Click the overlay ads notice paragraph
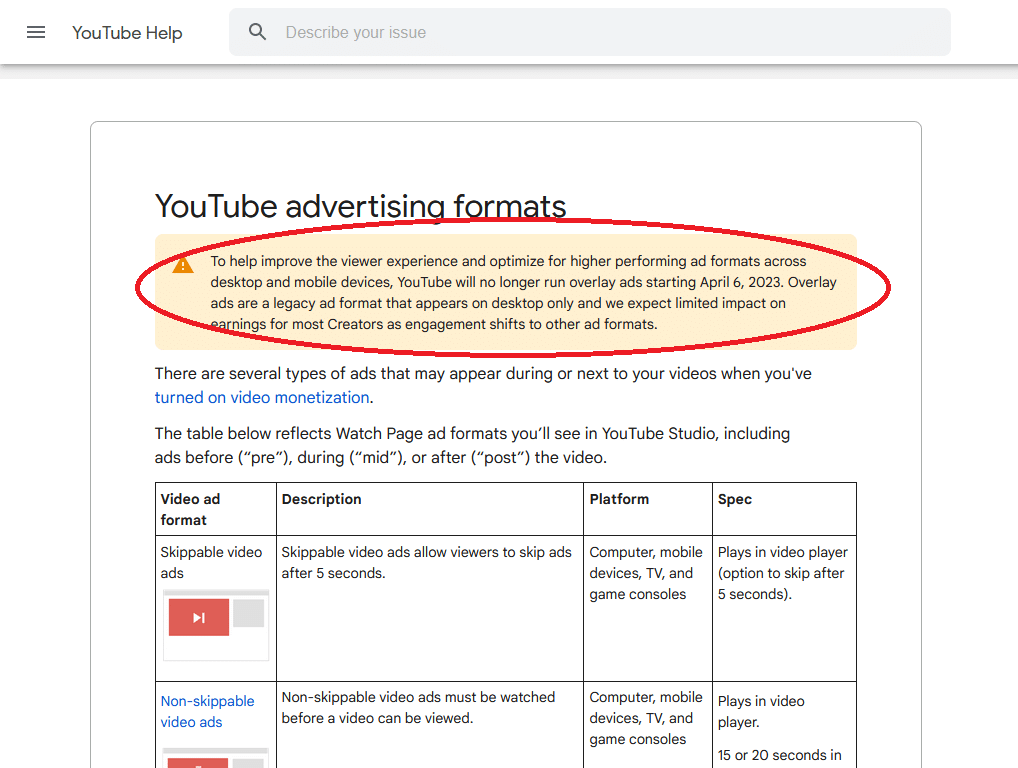1018x768 pixels. point(523,292)
